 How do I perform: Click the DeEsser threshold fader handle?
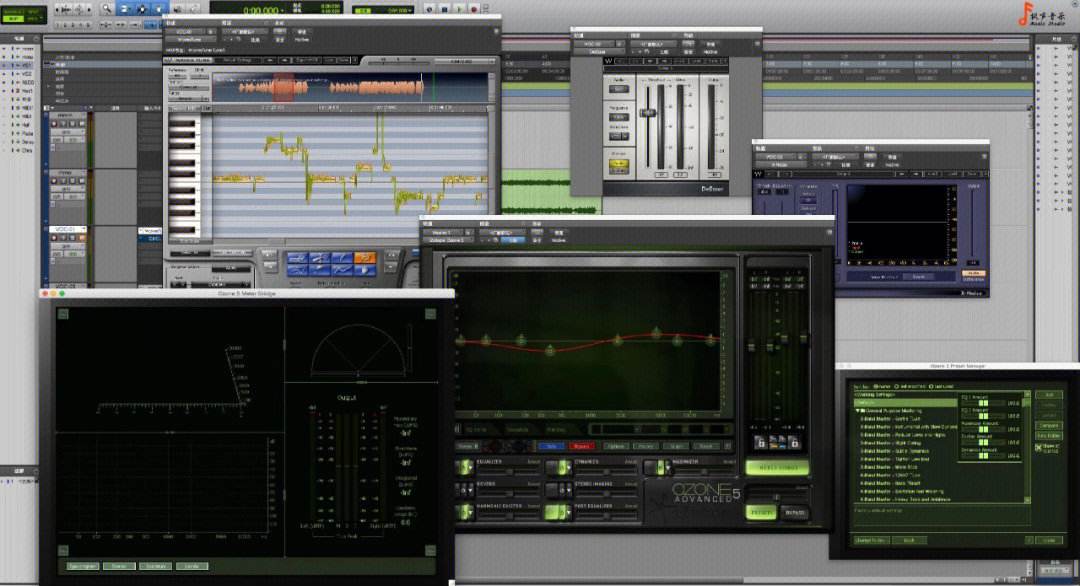pyautogui.click(x=648, y=112)
